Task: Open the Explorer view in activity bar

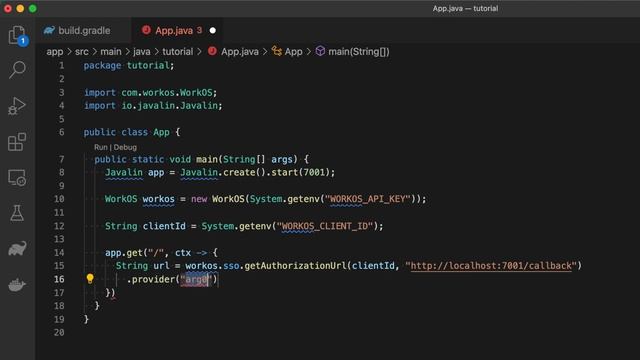Action: [17, 35]
